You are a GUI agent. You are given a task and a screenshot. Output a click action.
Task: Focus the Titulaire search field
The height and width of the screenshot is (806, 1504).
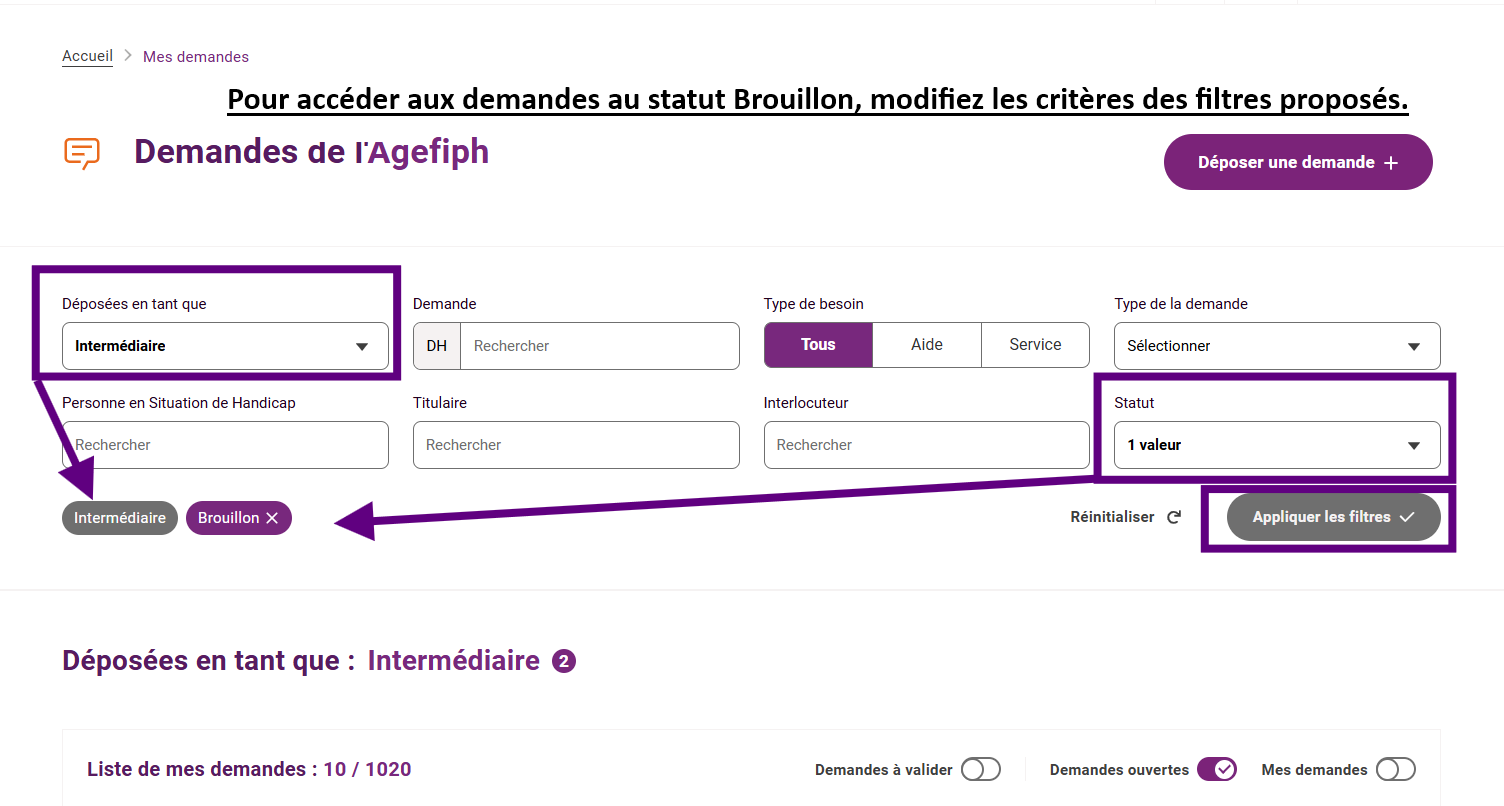coord(576,445)
